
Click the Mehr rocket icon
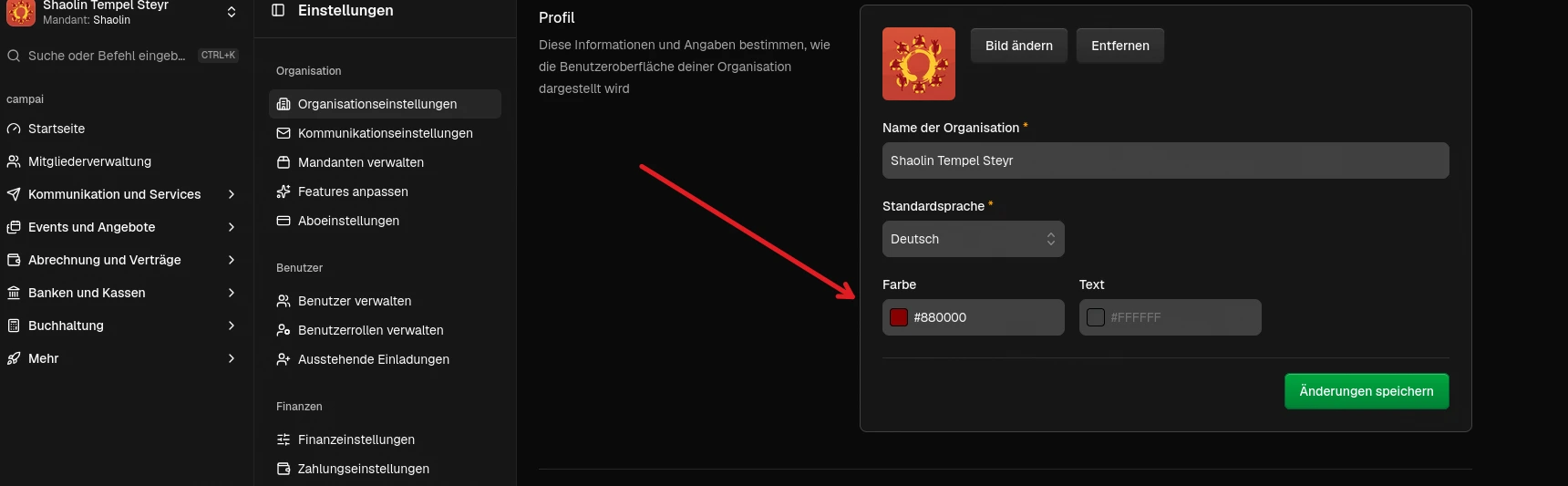14,358
